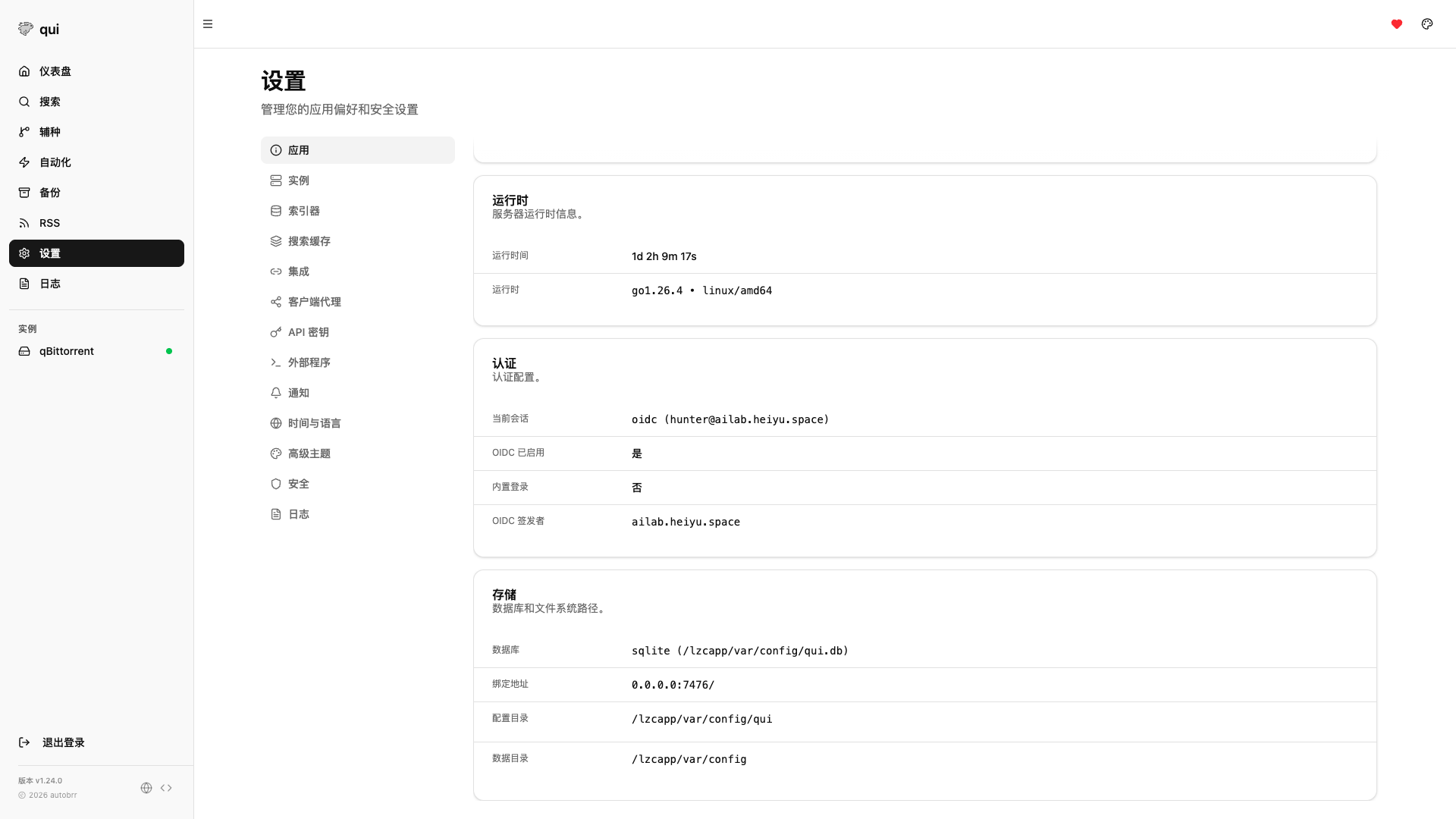
Task: Click the house icon for 仪表盘
Action: 24,71
